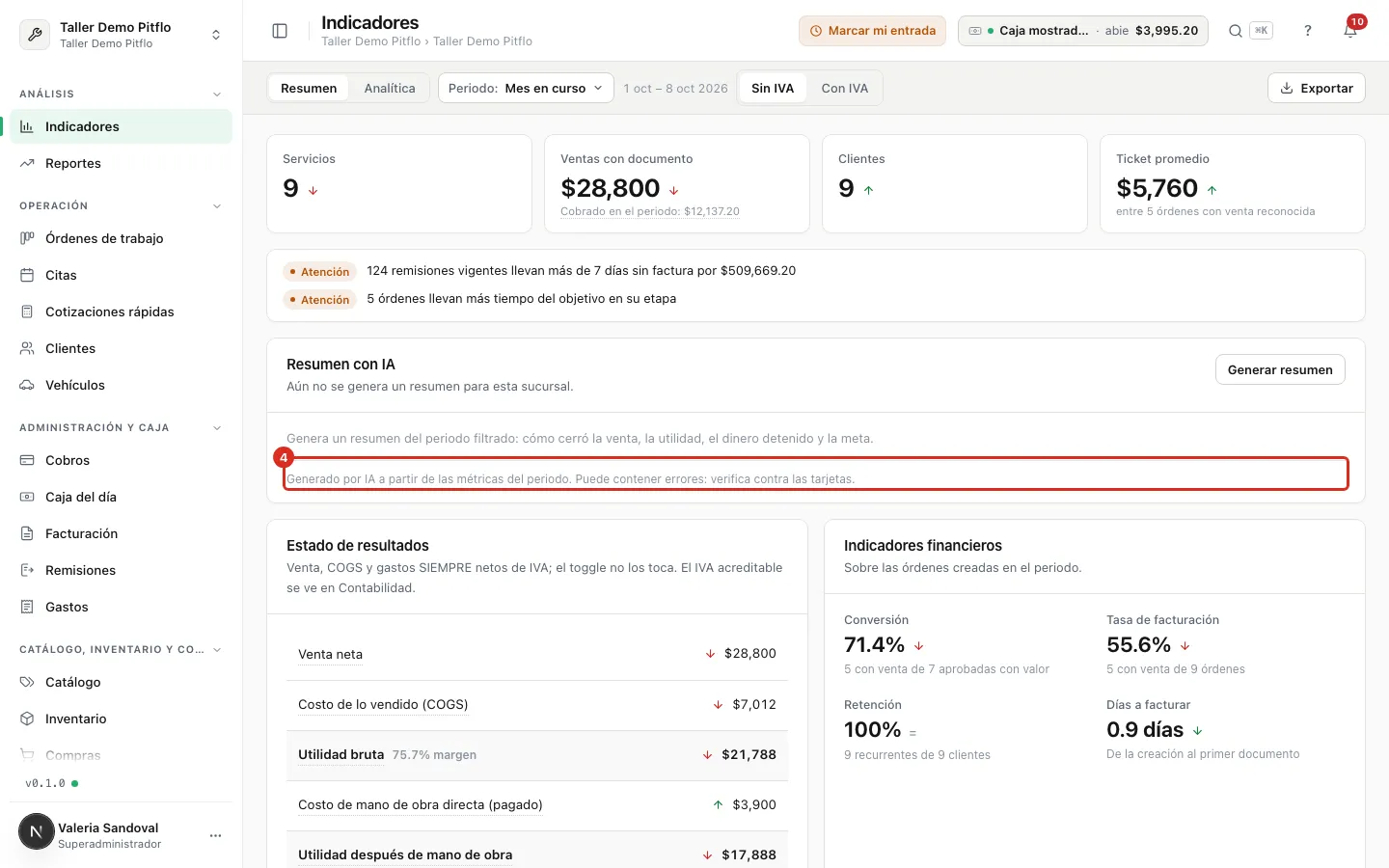Toggle the sidebar panel icon
Image resolution: width=1389 pixels, height=868 pixels.
[280, 31]
